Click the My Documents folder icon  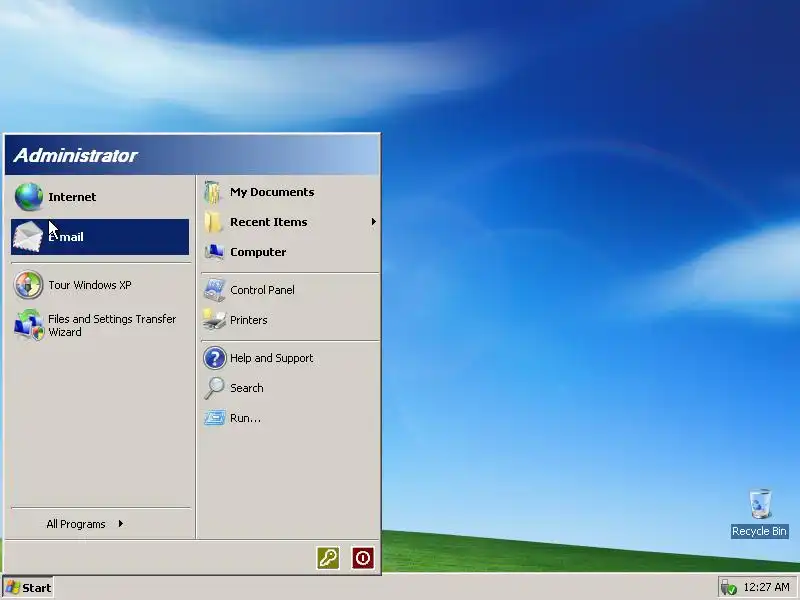coord(213,192)
